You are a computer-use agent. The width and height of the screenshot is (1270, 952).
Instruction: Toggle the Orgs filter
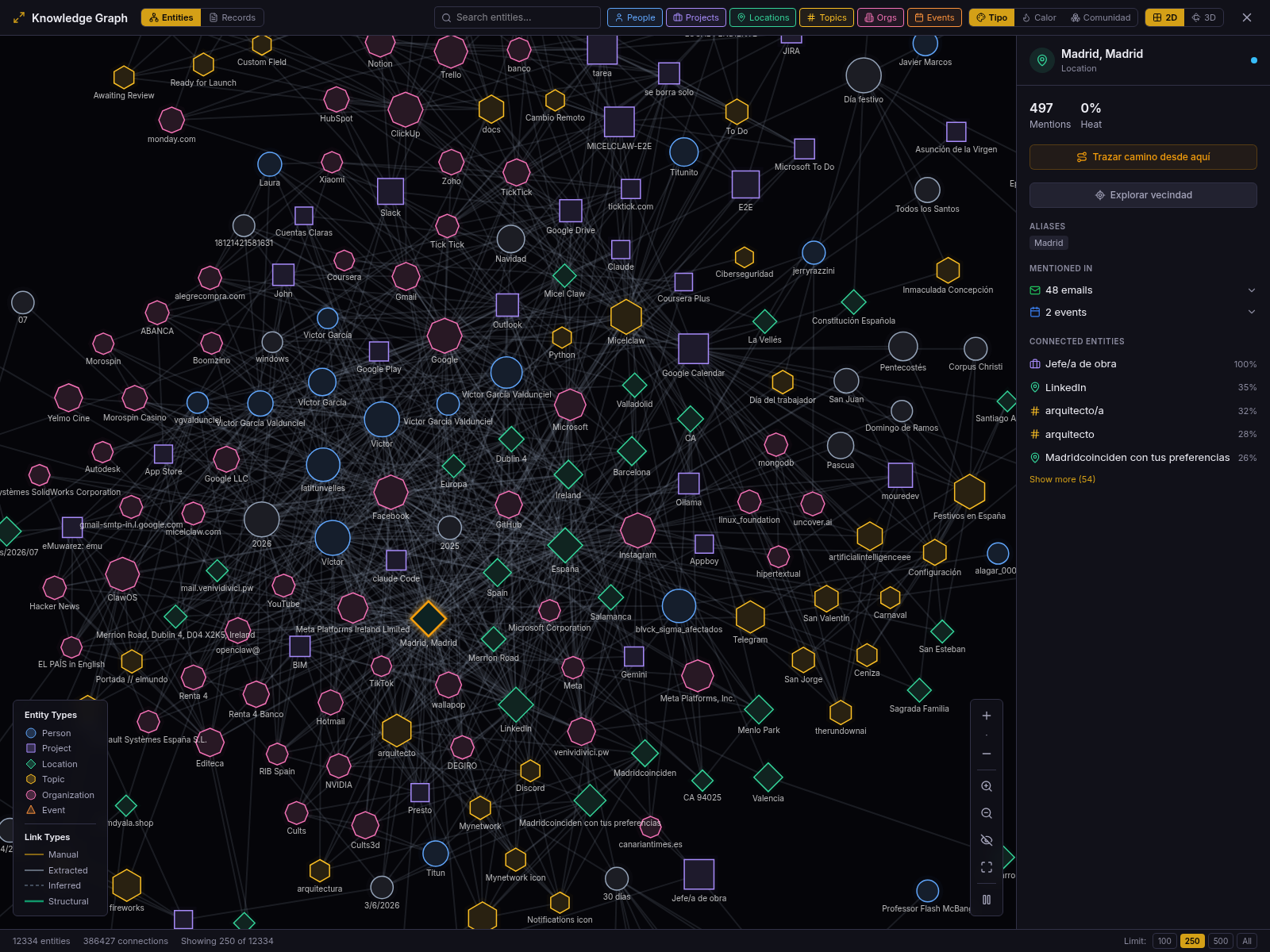pos(880,17)
